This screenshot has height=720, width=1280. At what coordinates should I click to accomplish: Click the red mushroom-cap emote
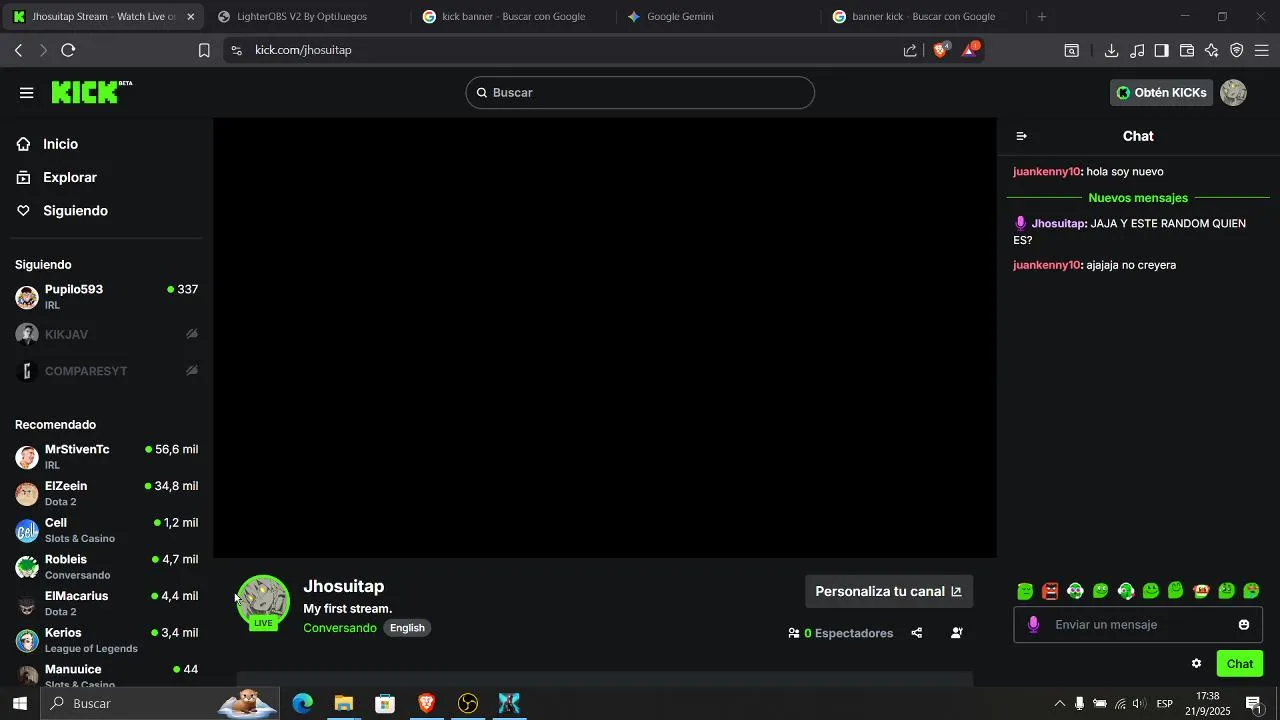pos(1201,591)
